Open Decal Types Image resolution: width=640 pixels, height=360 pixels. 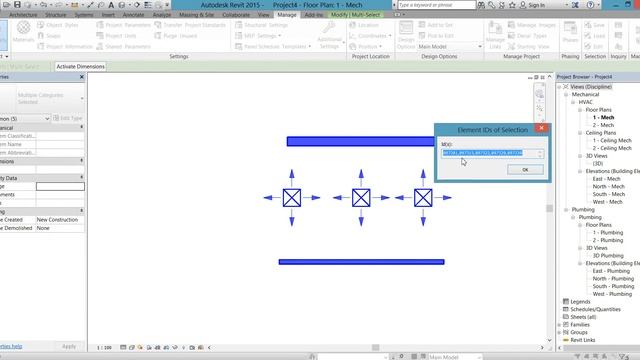pyautogui.click(x=527, y=36)
